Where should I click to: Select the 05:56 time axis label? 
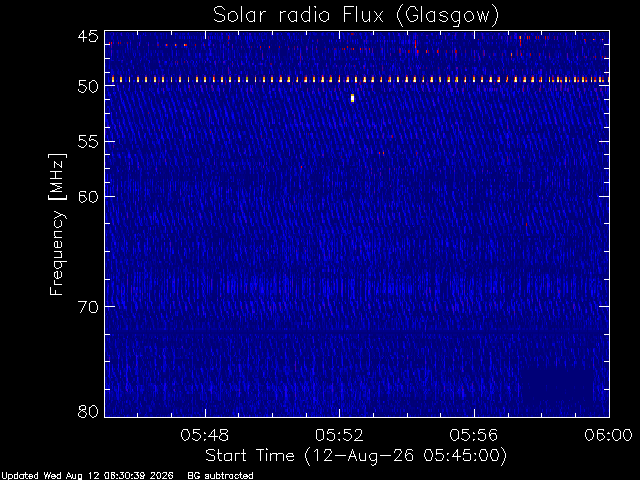(474, 435)
